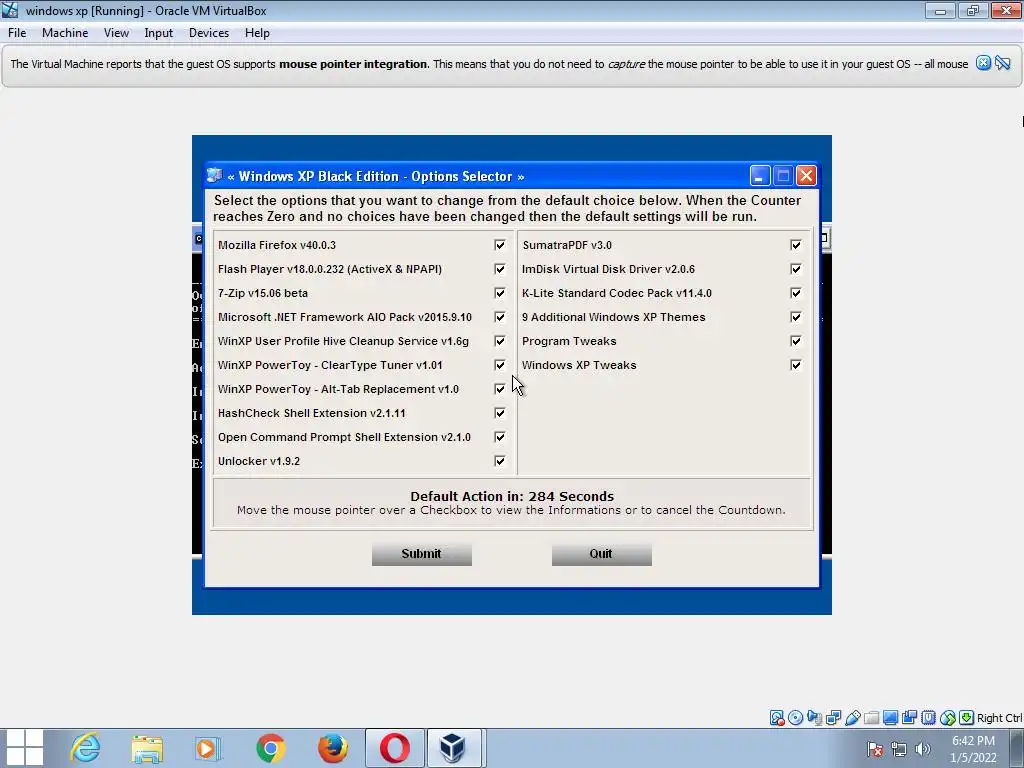Toggle WinXP User Profile Hive Cleanup checkbox
Viewport: 1024px width, 768px height.
[x=500, y=341]
